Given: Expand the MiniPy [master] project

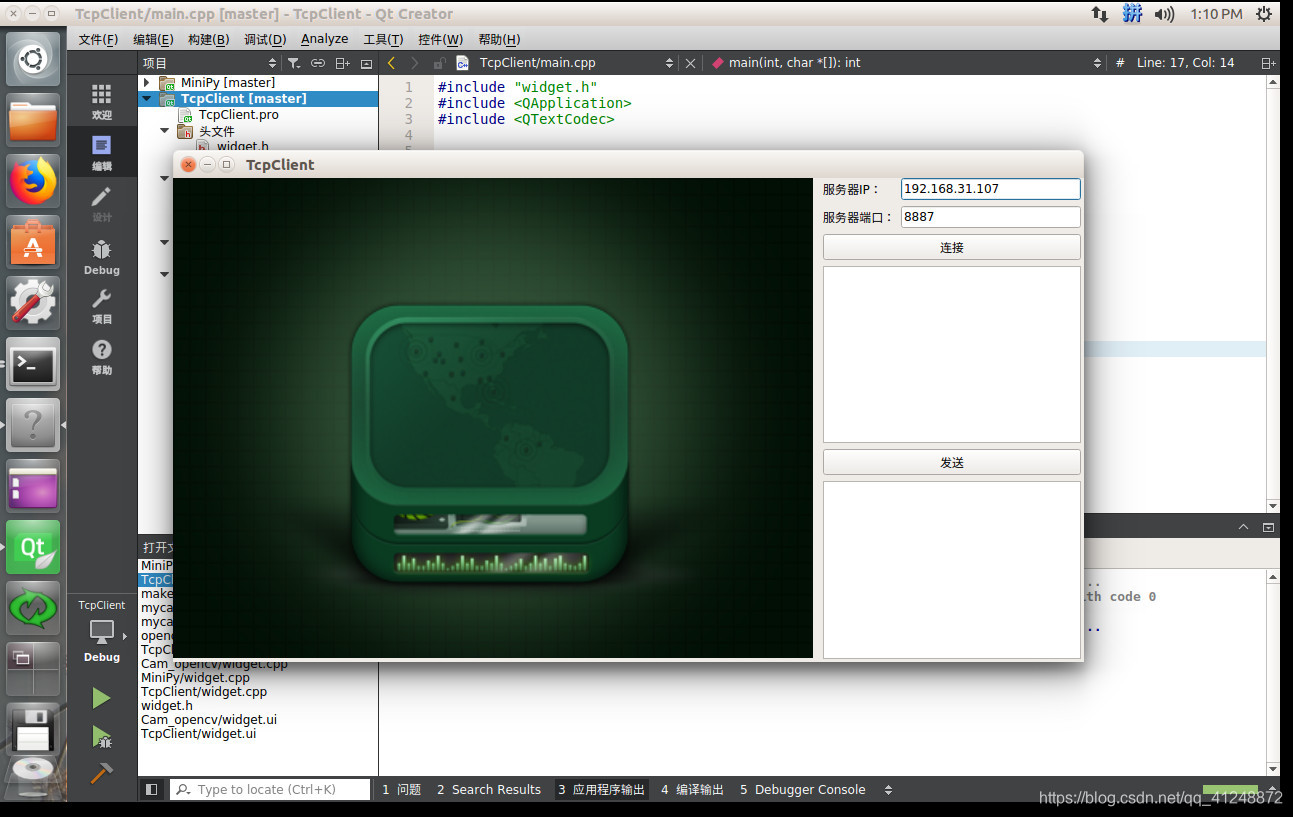Looking at the screenshot, I should 147,83.
